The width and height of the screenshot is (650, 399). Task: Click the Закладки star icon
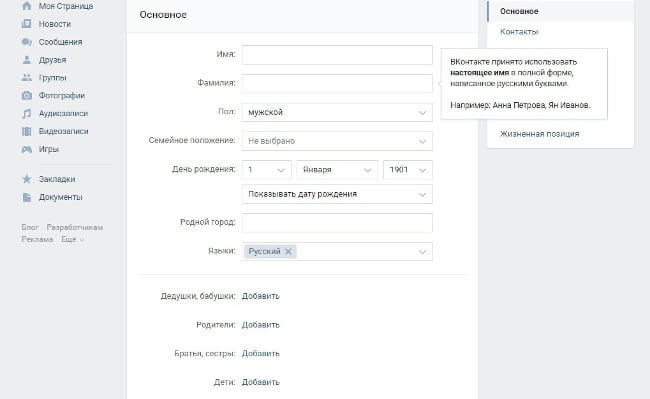click(x=27, y=179)
